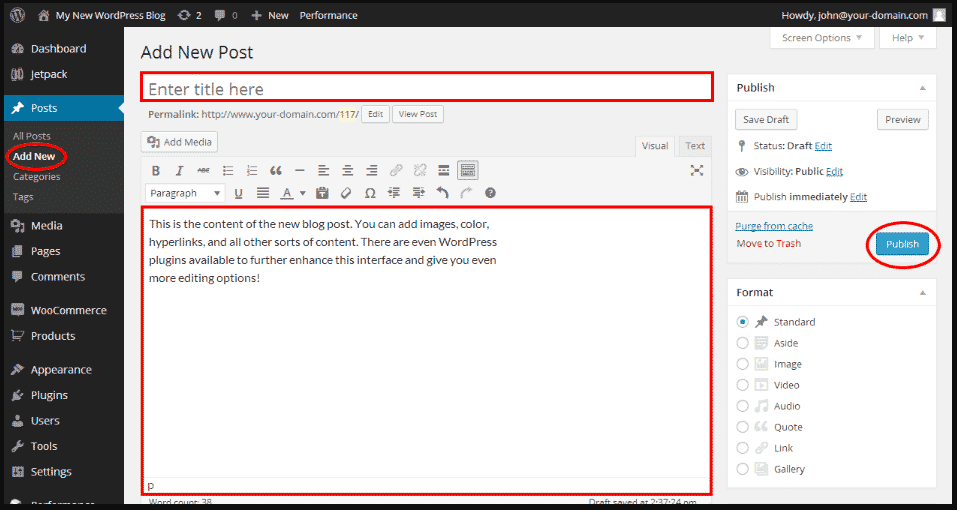Apply italic formatting
The width and height of the screenshot is (957, 510).
pos(179,171)
